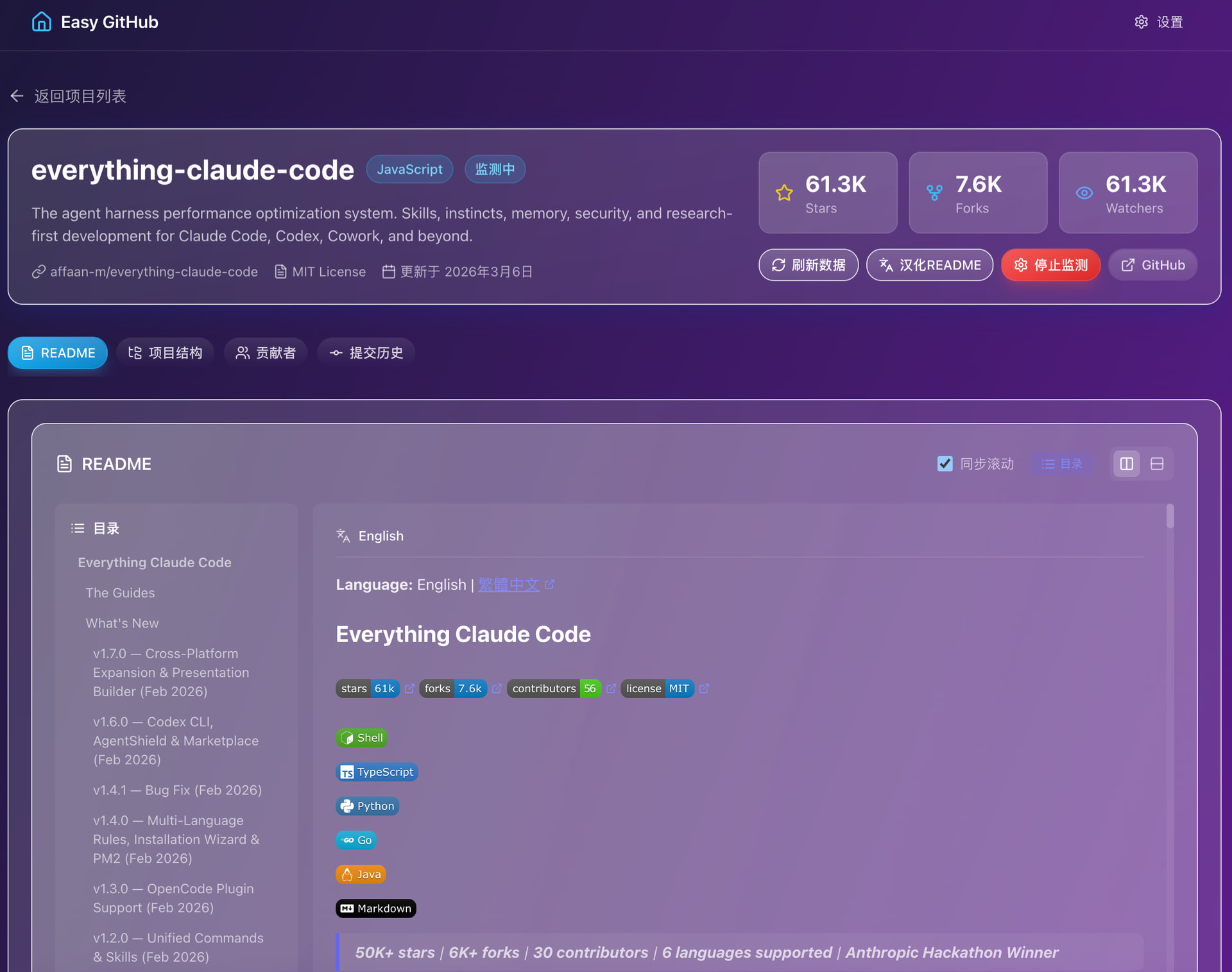The width and height of the screenshot is (1232, 972).
Task: Click affaan-m/everything-claude-code repo path
Action: coord(154,272)
